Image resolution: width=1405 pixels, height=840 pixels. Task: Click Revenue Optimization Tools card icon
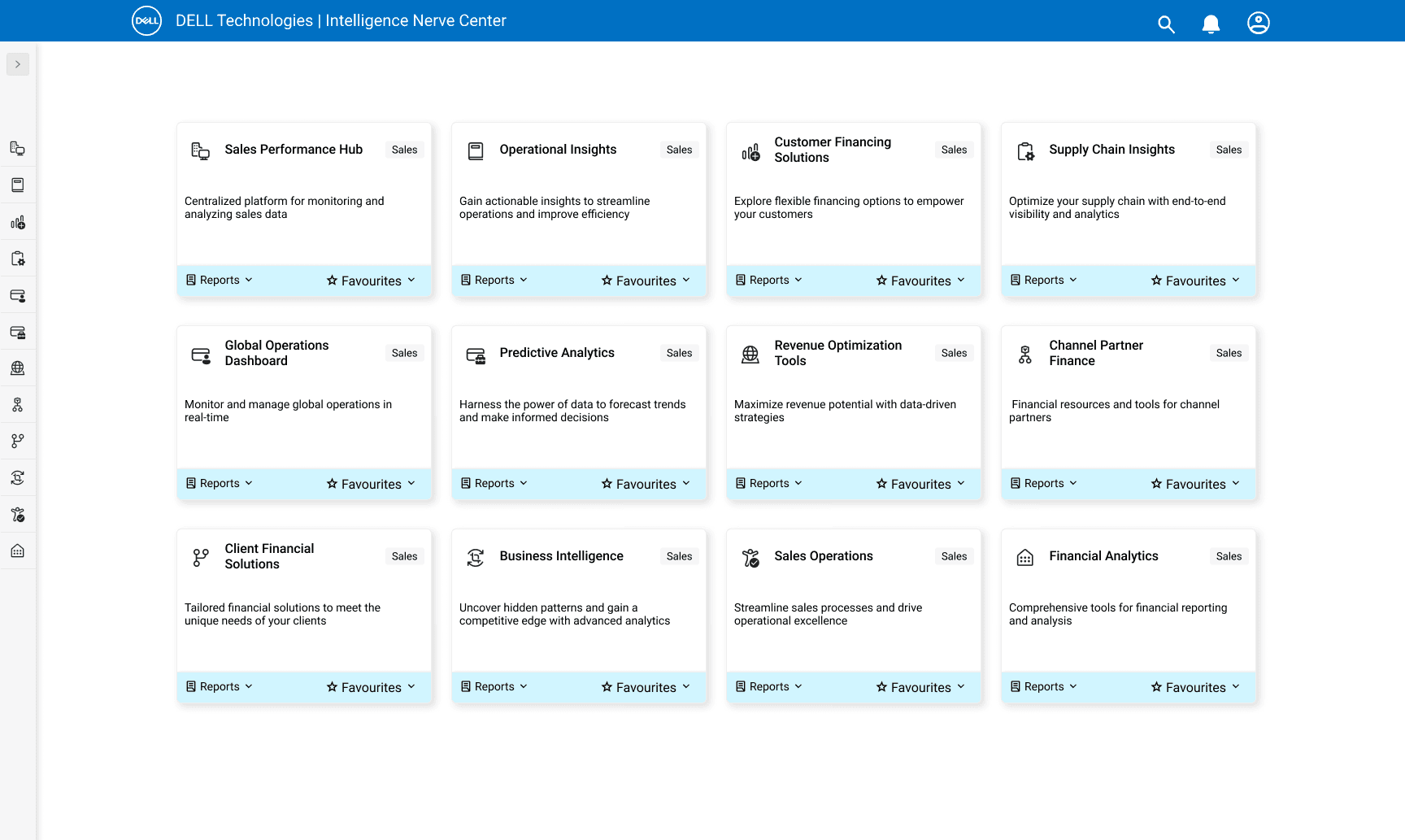[750, 355]
